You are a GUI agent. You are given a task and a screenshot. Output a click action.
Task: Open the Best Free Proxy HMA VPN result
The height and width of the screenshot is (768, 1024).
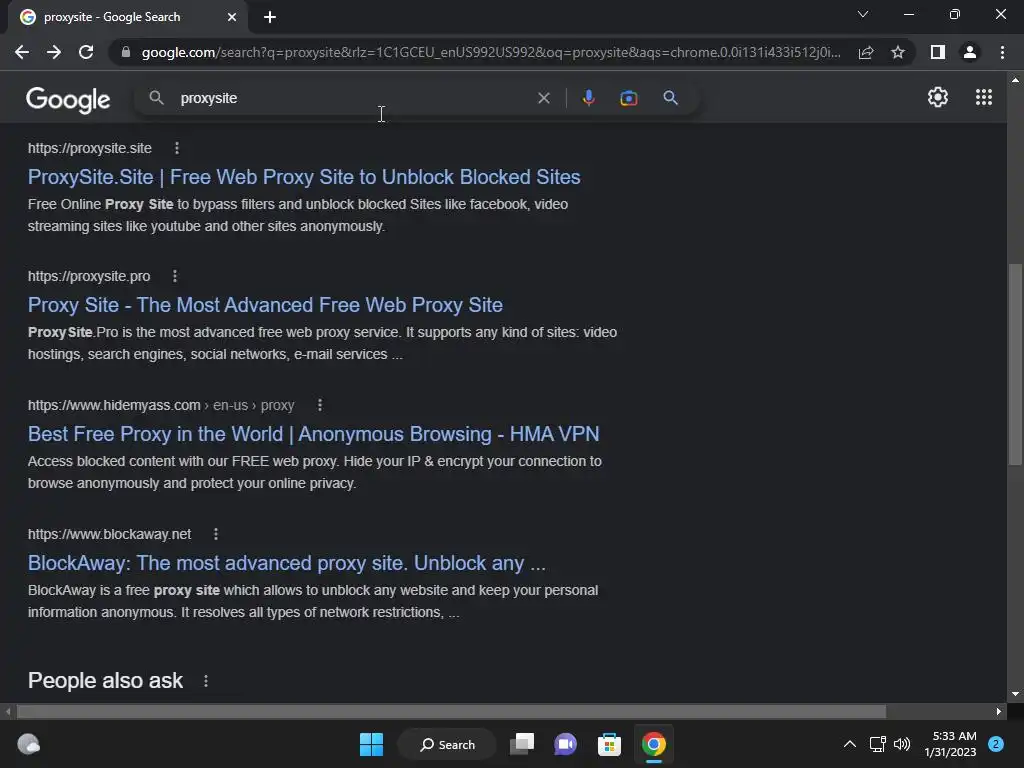pos(313,434)
